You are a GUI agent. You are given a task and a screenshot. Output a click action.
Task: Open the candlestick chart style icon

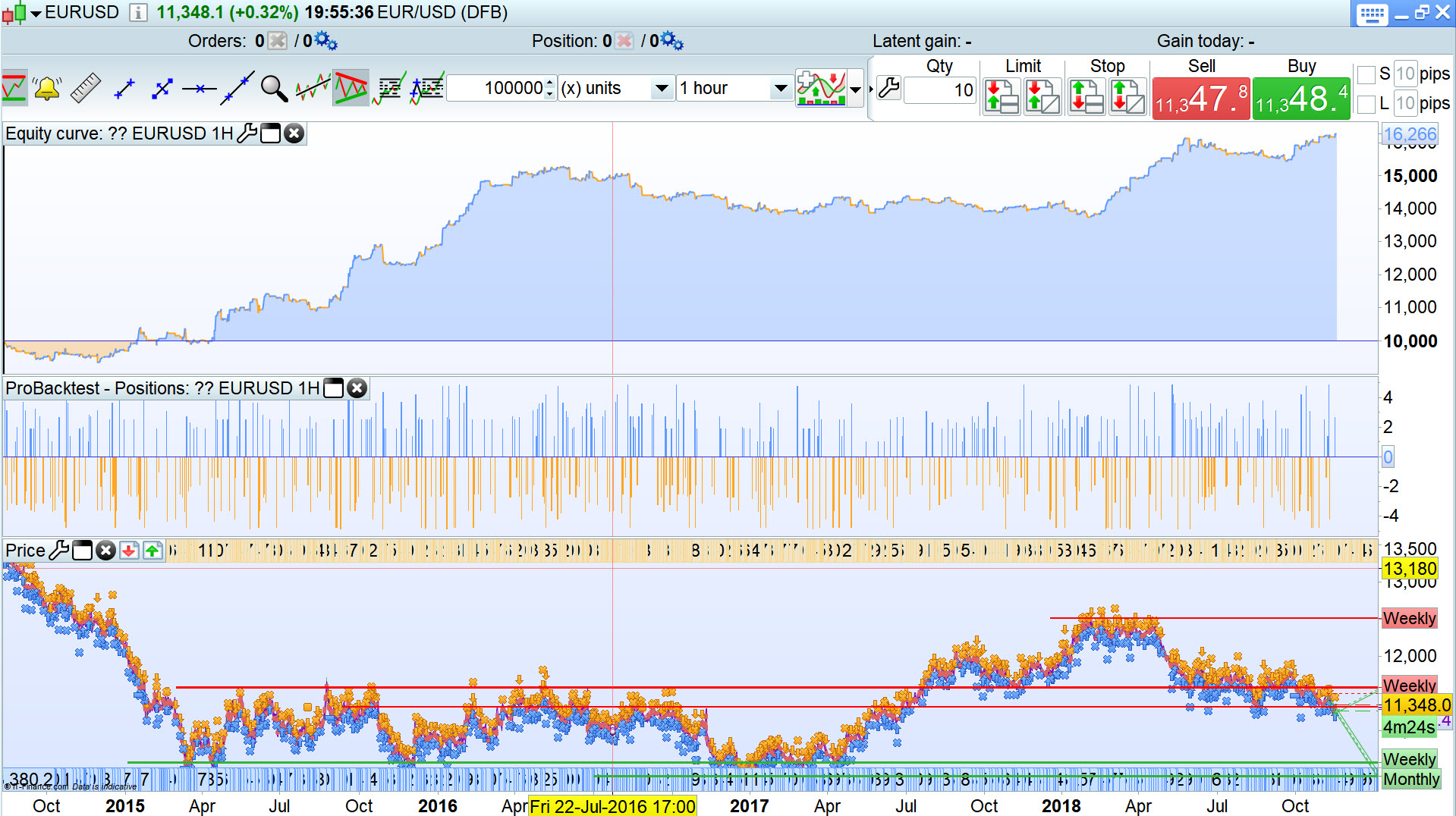click(x=14, y=13)
